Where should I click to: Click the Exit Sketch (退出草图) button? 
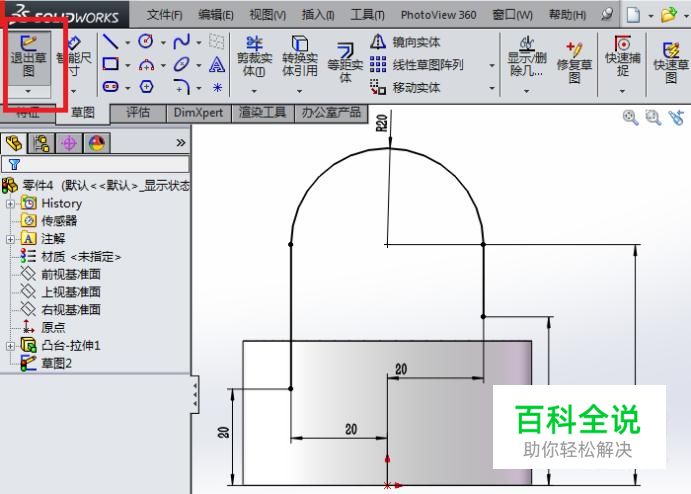(29, 56)
